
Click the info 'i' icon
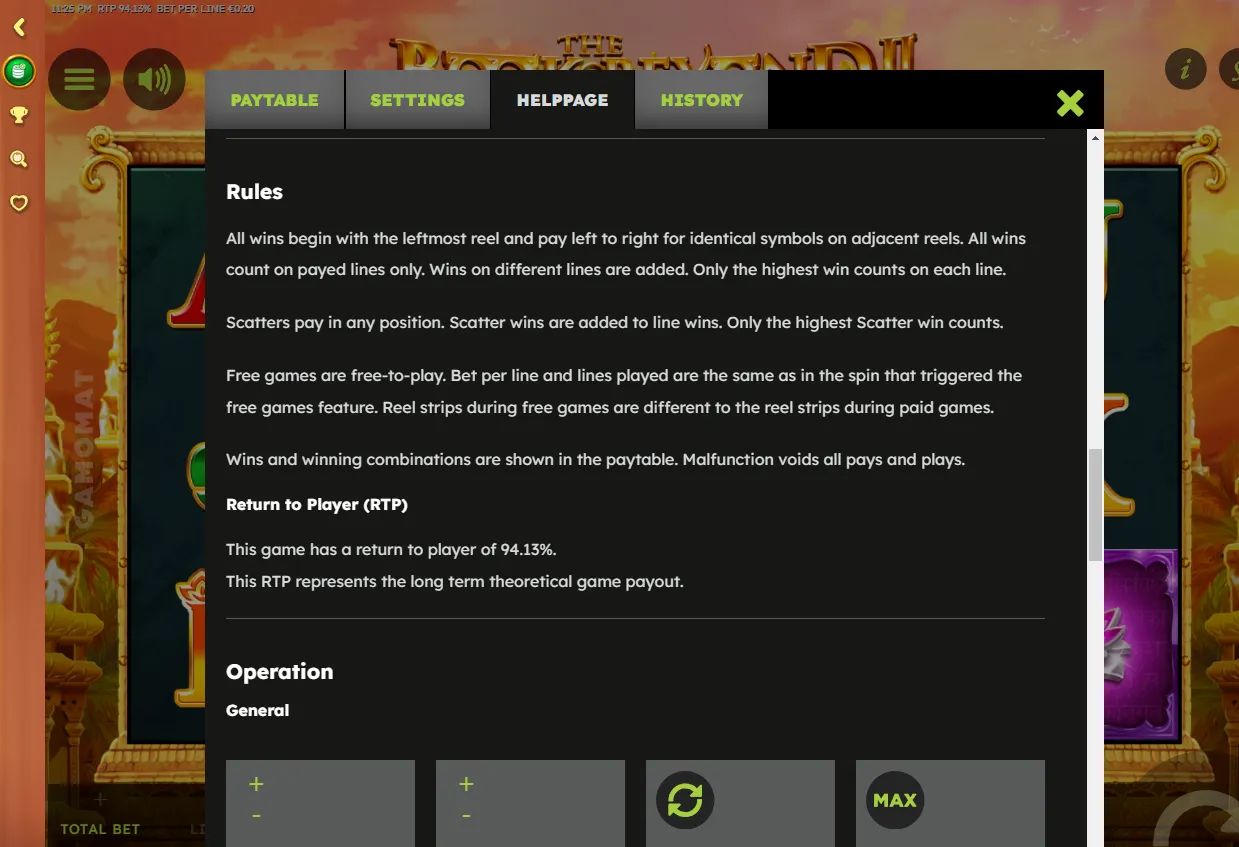tap(1186, 69)
